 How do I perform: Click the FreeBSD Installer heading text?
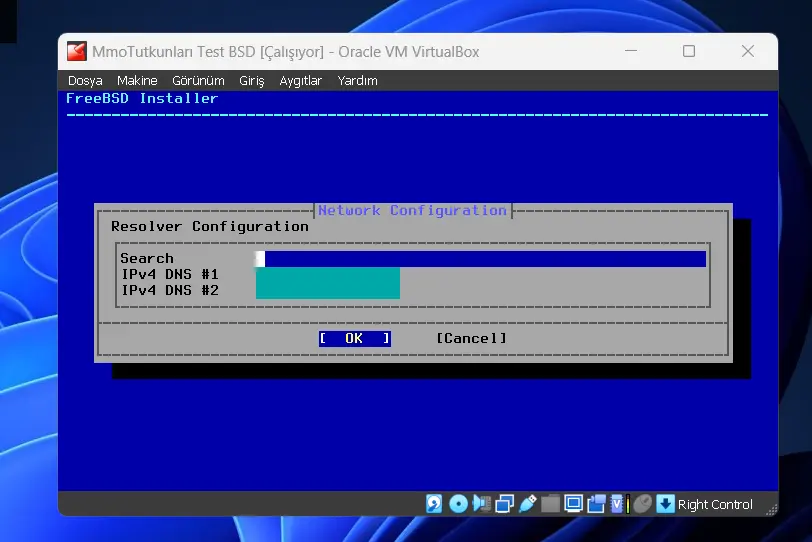pos(142,98)
